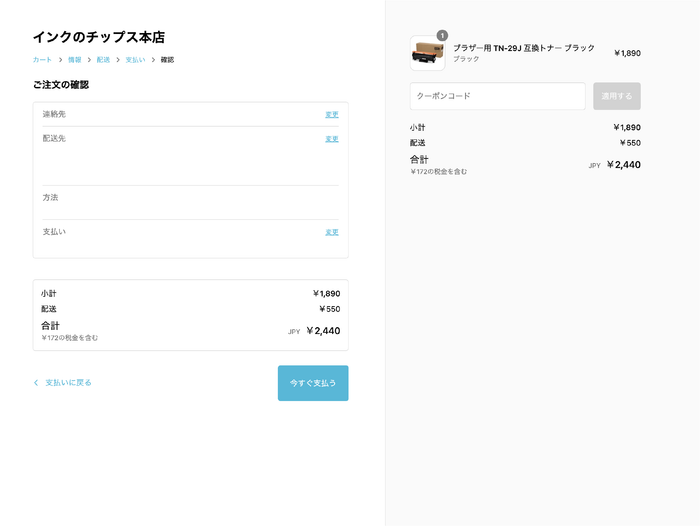Click the current 確認 breadcrumb step
700x526 pixels.
pyautogui.click(x=167, y=60)
